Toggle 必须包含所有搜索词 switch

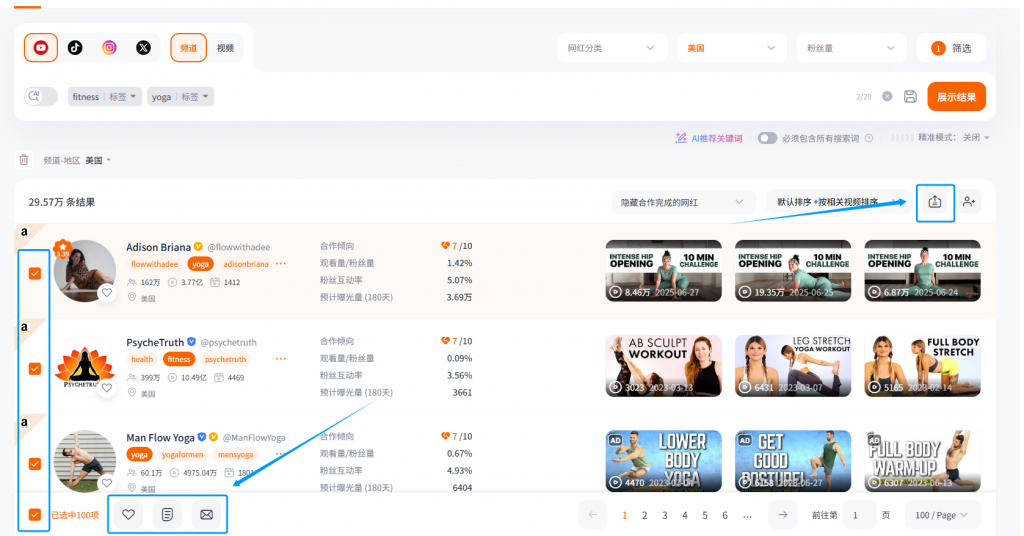coord(767,138)
